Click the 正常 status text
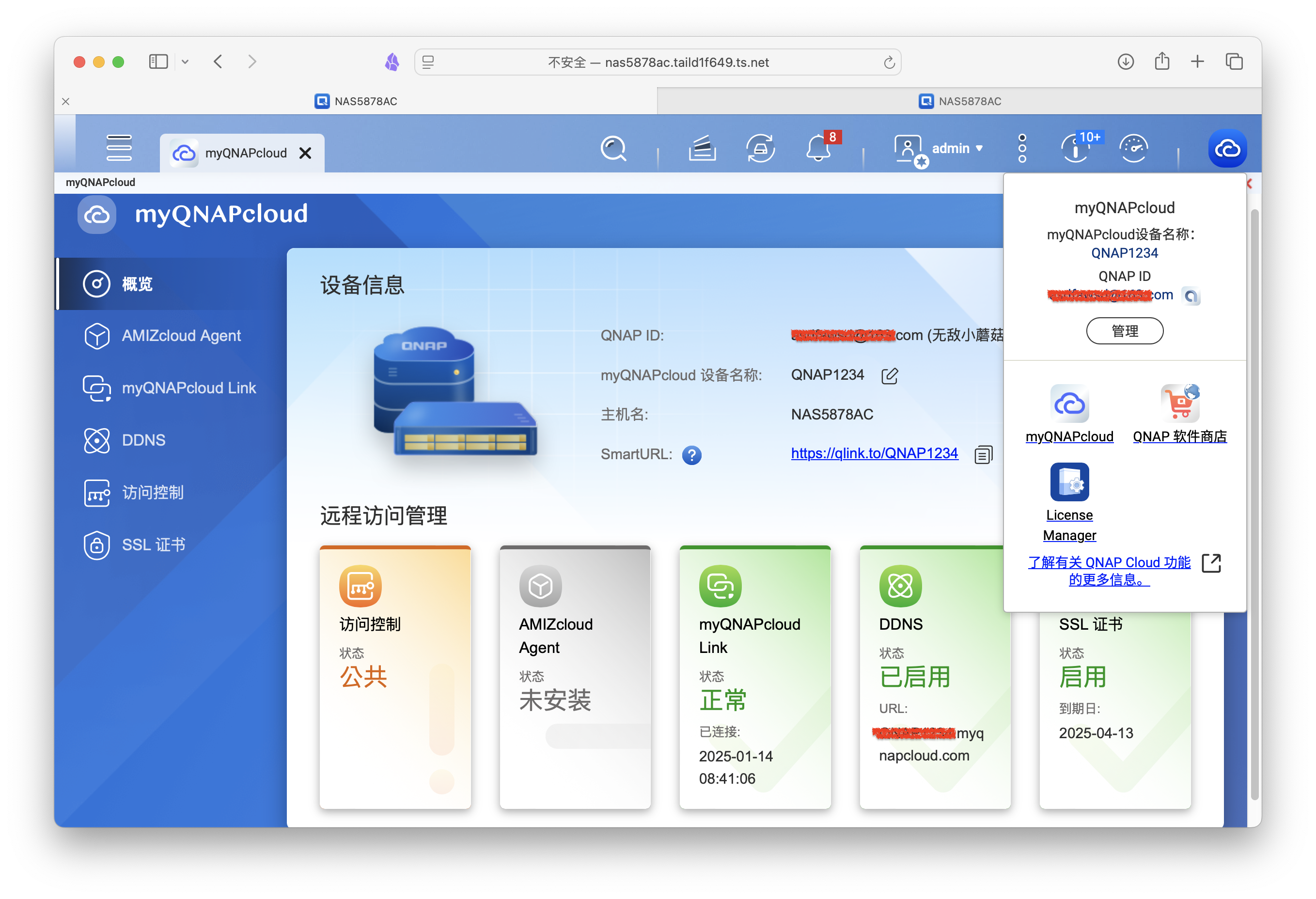1316x899 pixels. click(x=723, y=700)
